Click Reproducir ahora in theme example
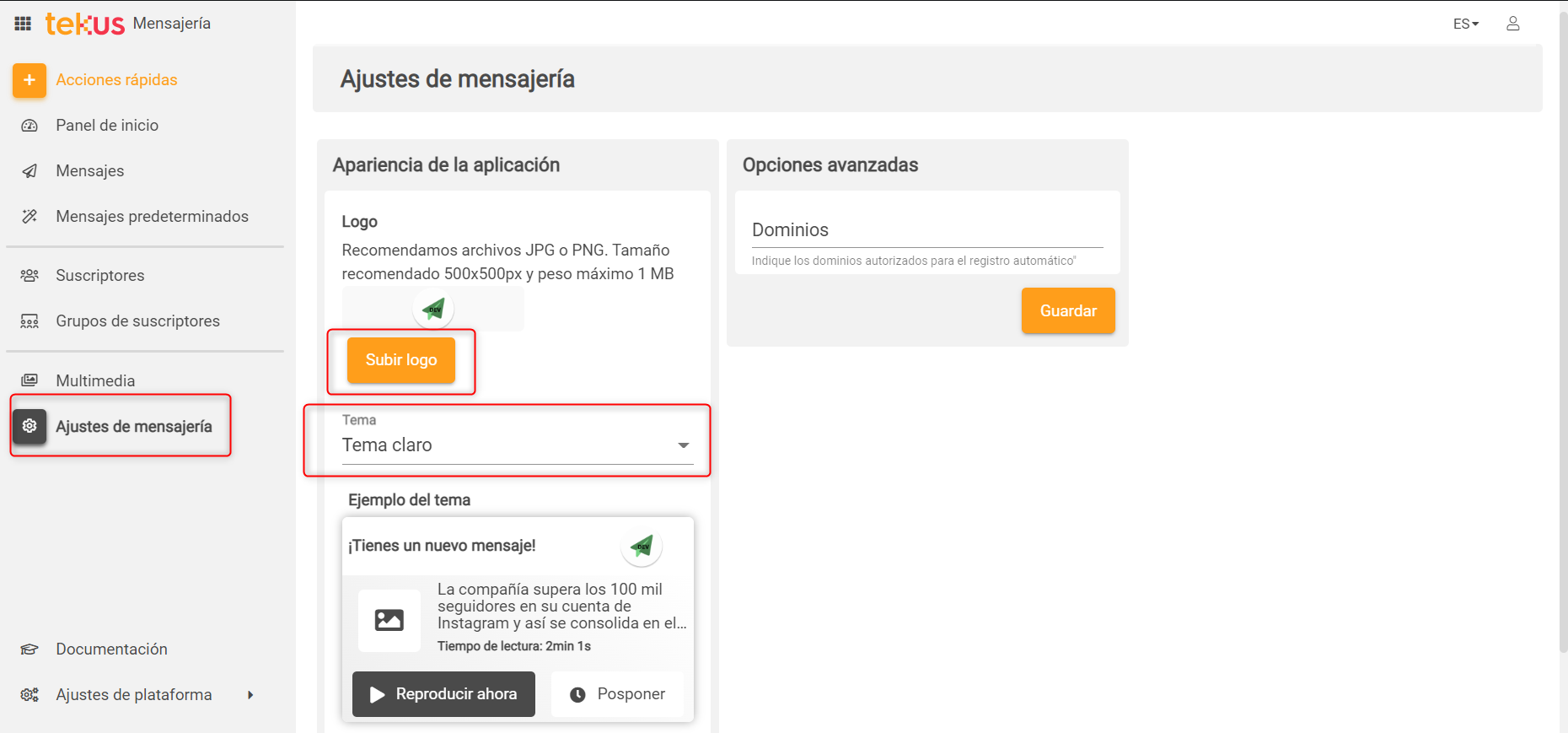This screenshot has width=1568, height=733. 443,694
